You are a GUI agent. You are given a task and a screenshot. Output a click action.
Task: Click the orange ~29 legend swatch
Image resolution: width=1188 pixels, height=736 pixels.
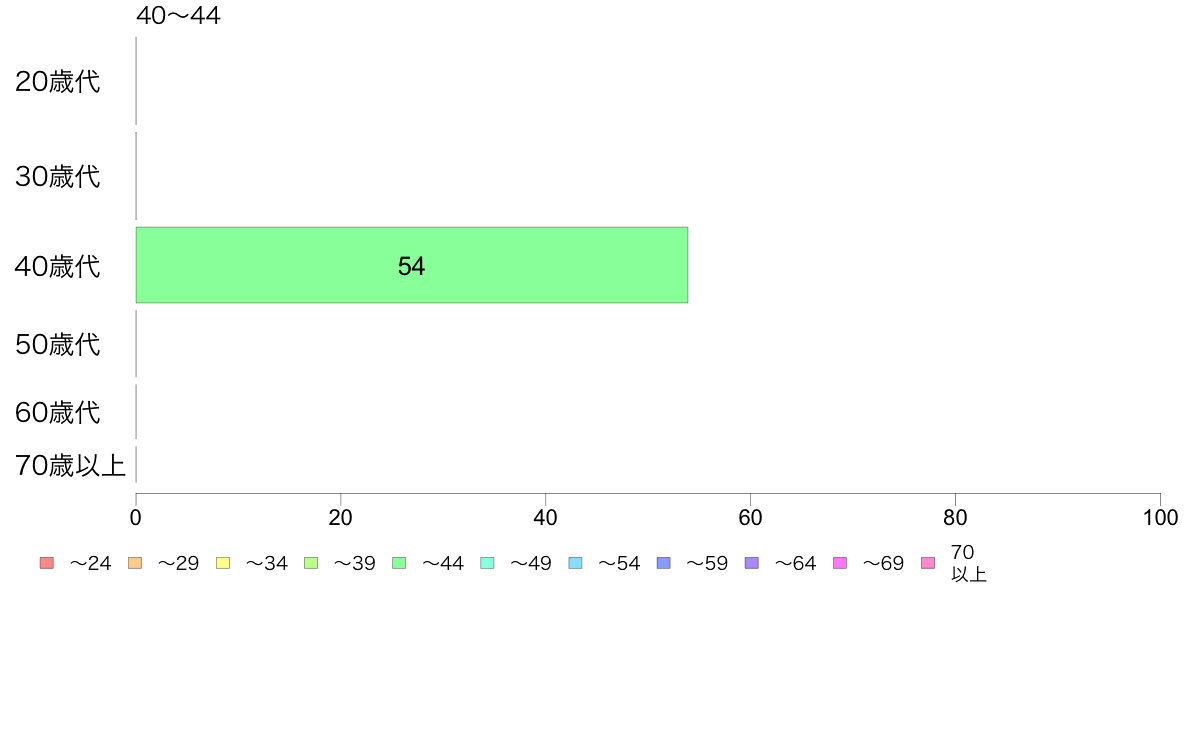point(135,563)
